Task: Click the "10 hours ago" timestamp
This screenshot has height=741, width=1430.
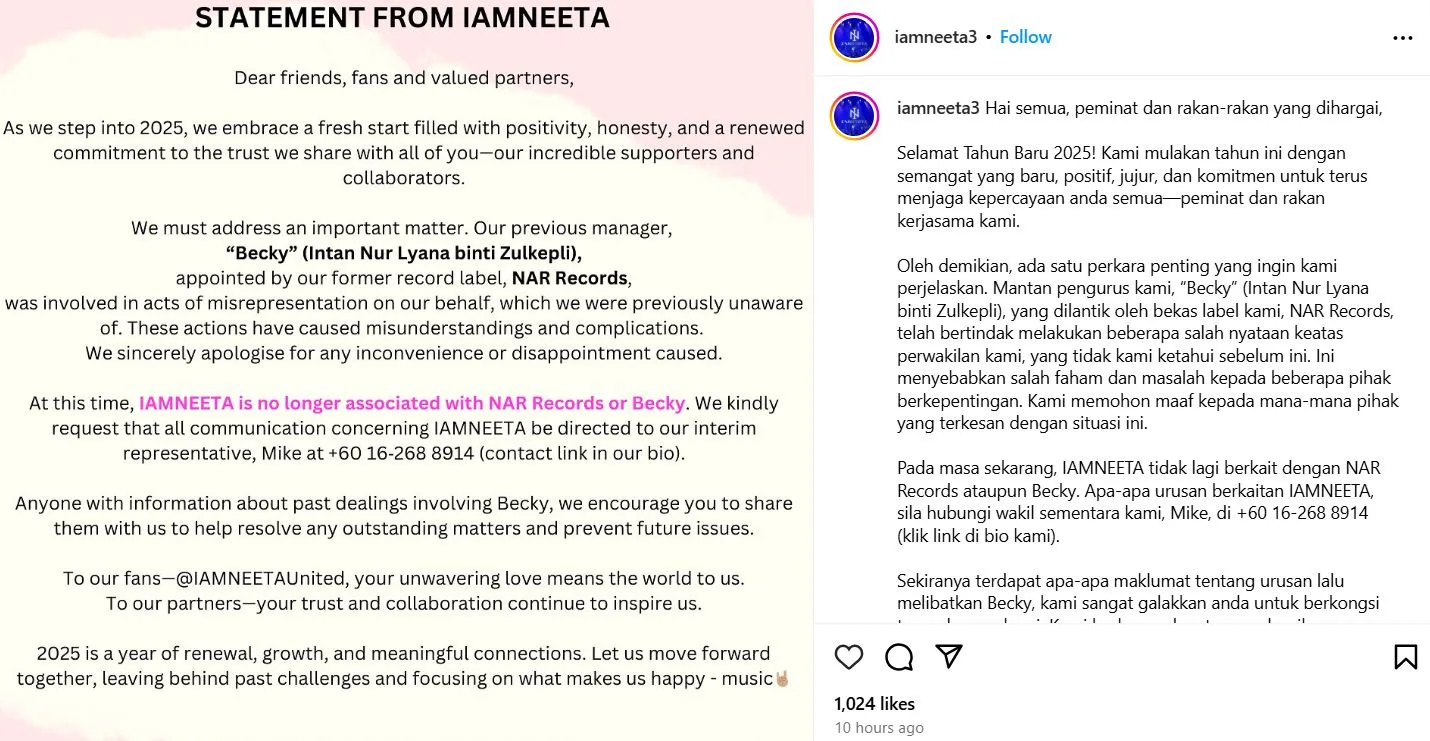Action: [879, 728]
